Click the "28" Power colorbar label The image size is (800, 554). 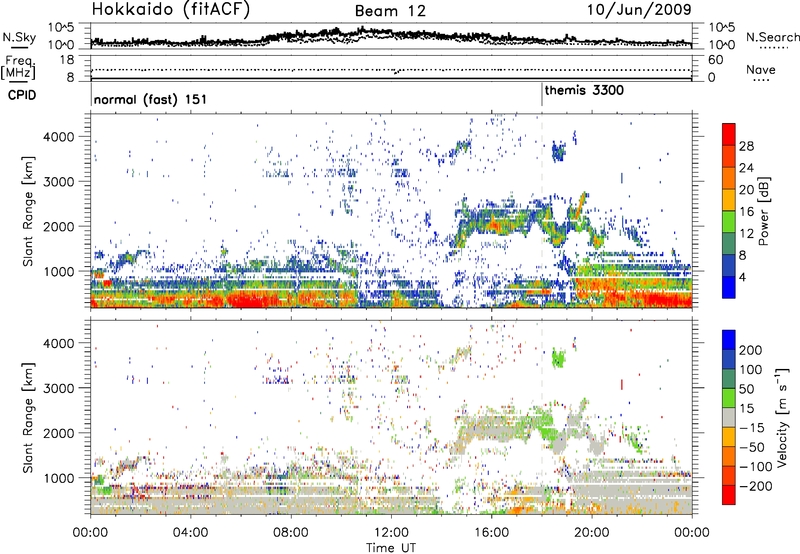[x=746, y=146]
